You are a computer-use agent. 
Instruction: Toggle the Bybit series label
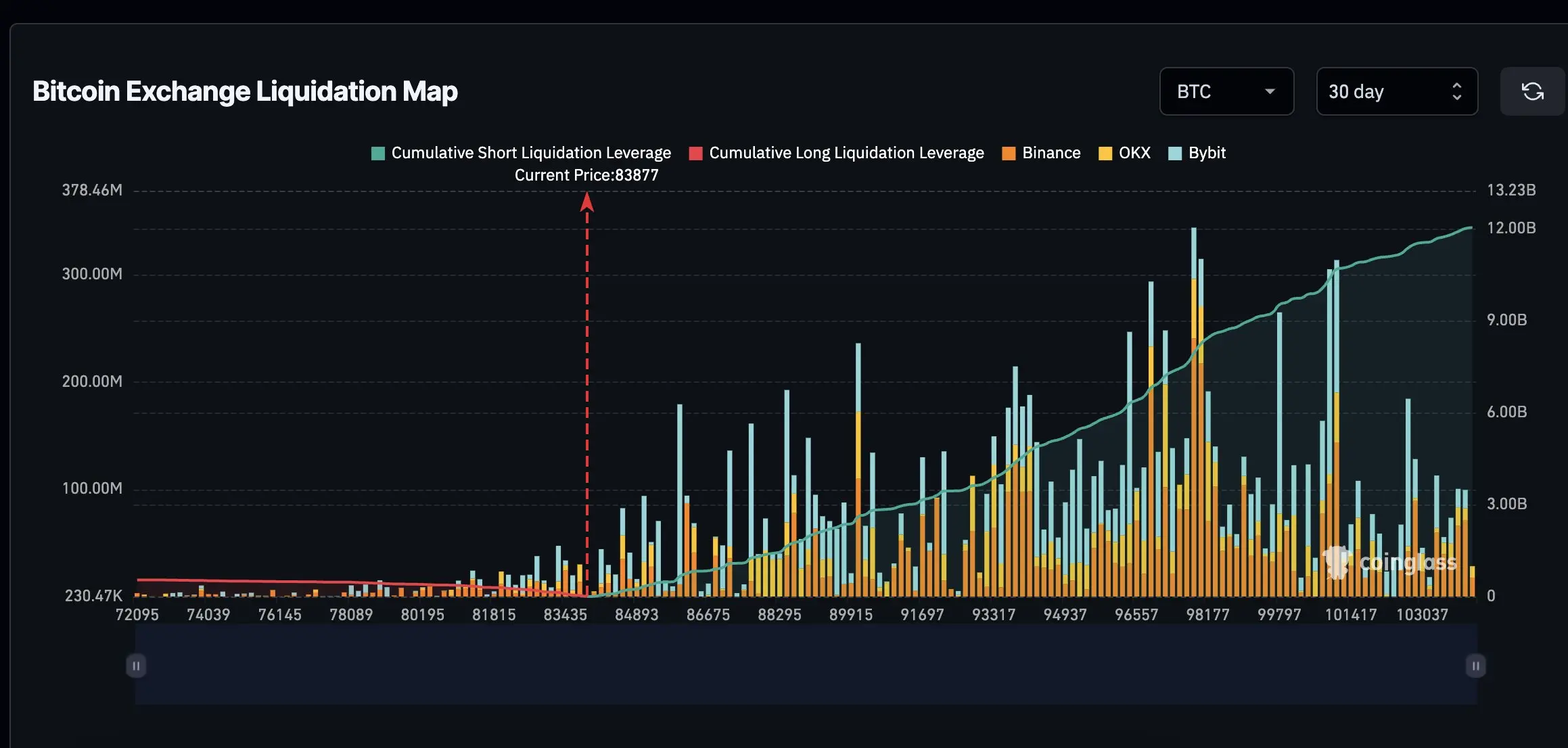tap(1207, 153)
